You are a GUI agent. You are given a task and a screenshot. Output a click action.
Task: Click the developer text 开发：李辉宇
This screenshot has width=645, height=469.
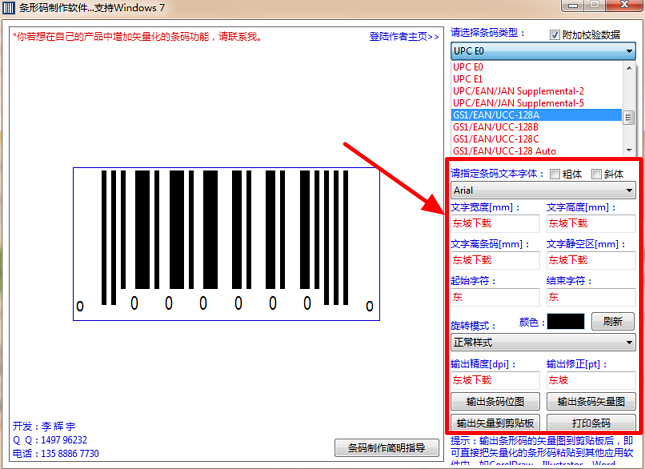(x=44, y=426)
